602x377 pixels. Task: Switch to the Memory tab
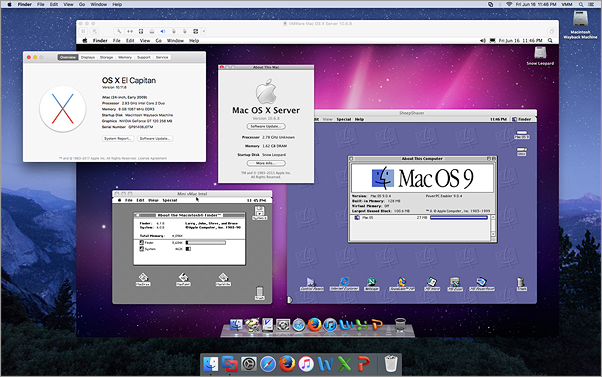(x=125, y=57)
